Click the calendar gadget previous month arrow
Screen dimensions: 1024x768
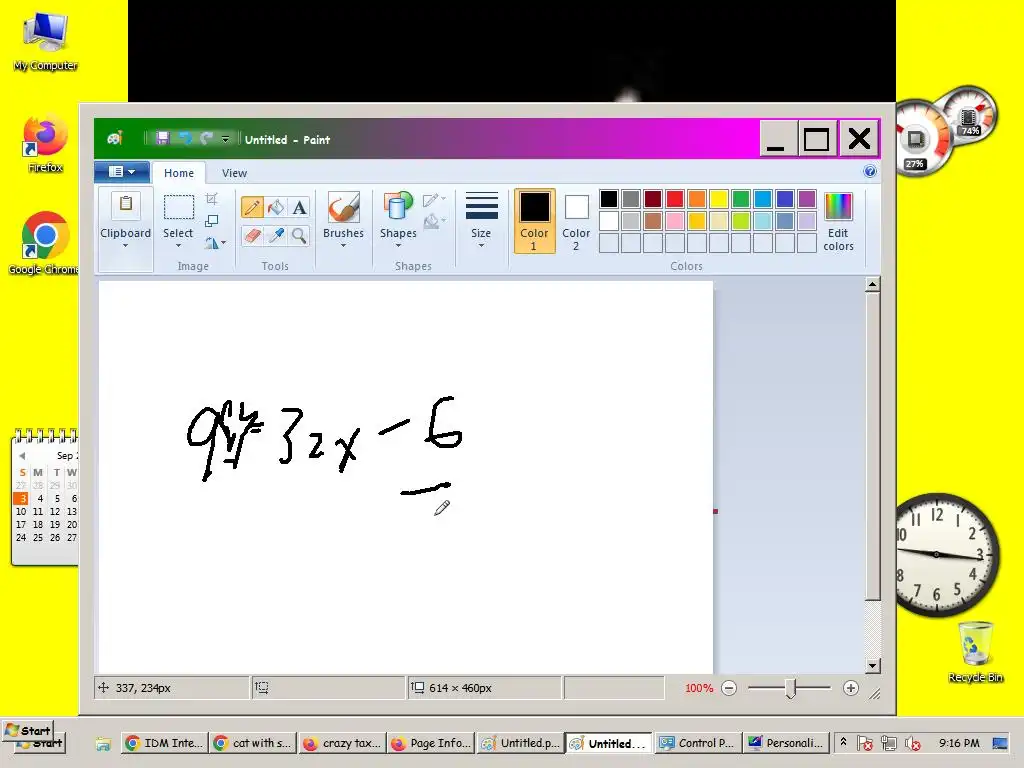click(22, 456)
